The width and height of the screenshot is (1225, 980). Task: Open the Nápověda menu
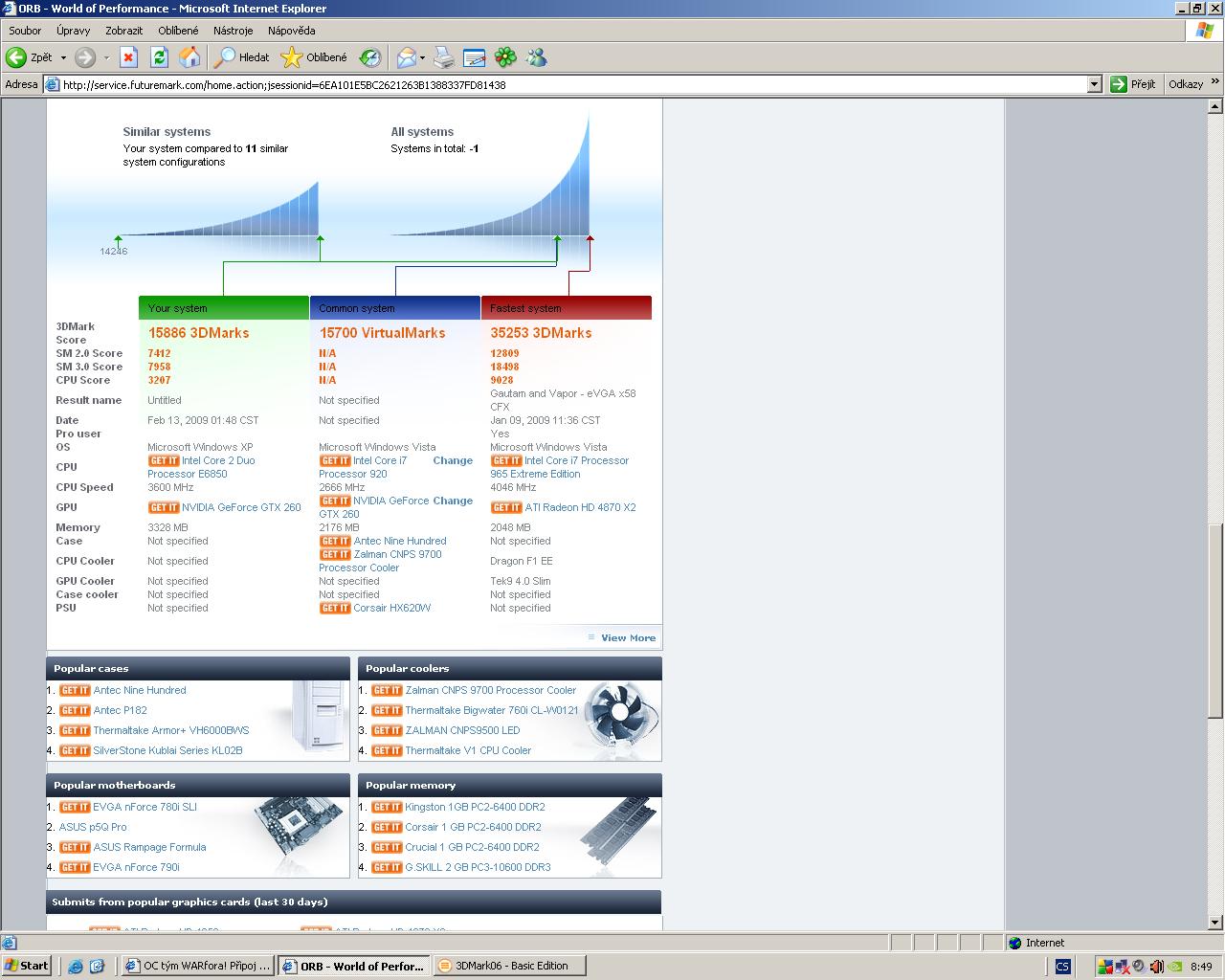click(x=292, y=31)
